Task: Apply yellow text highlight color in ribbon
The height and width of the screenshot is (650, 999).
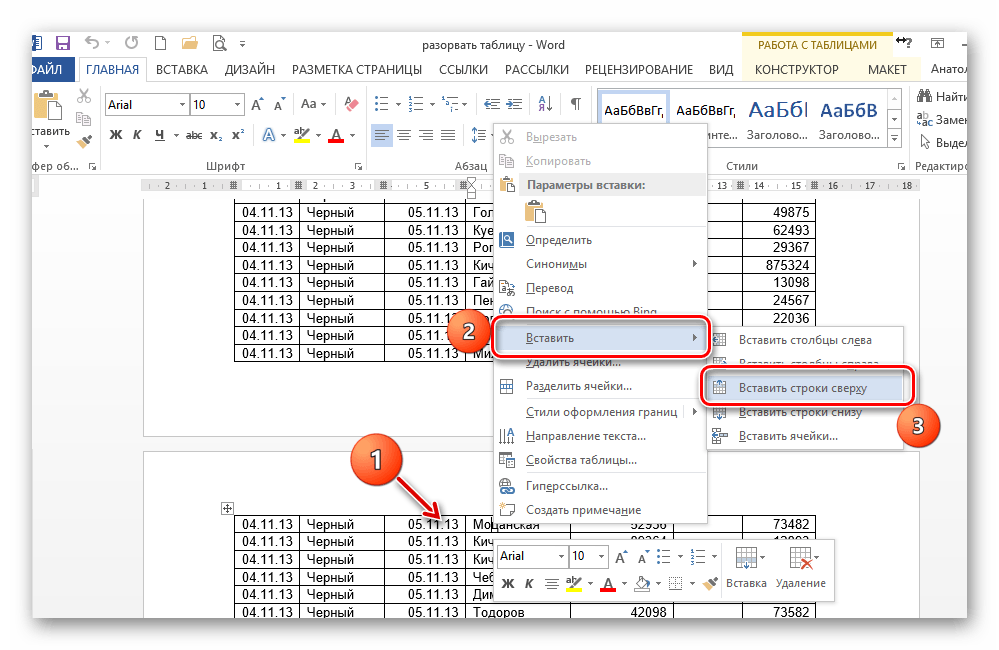Action: click(x=301, y=135)
